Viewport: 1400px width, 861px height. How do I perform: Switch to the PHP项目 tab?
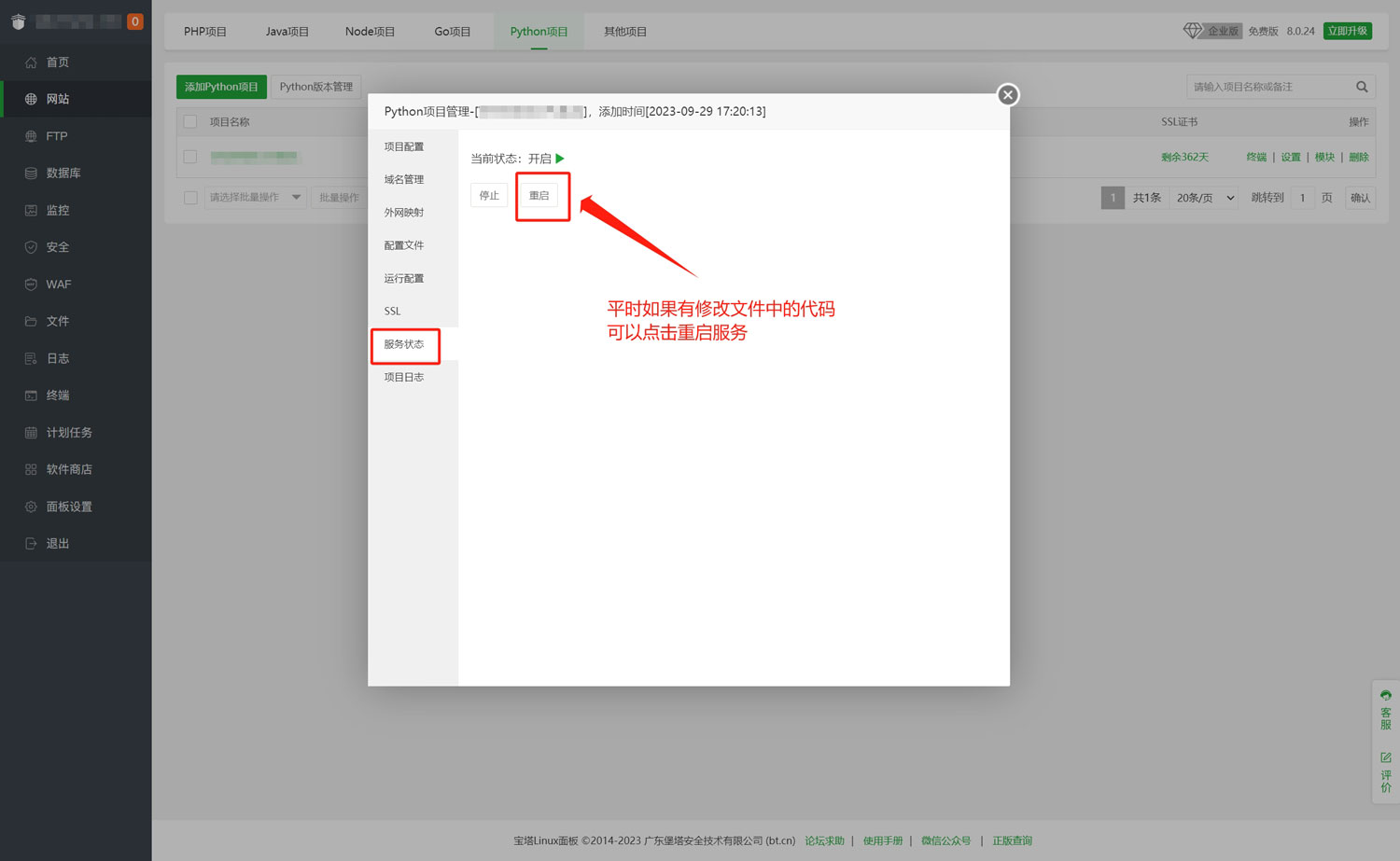tap(205, 31)
